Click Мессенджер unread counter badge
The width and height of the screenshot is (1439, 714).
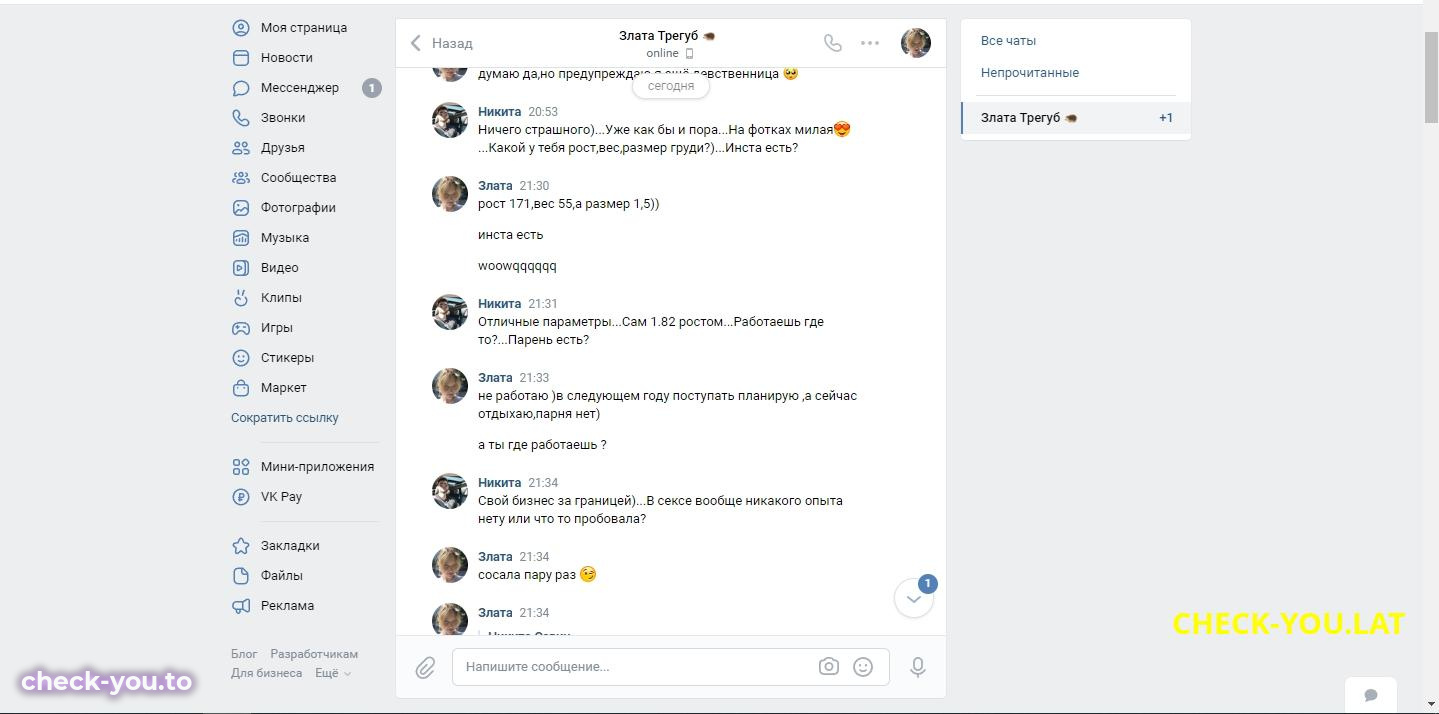[x=371, y=88]
